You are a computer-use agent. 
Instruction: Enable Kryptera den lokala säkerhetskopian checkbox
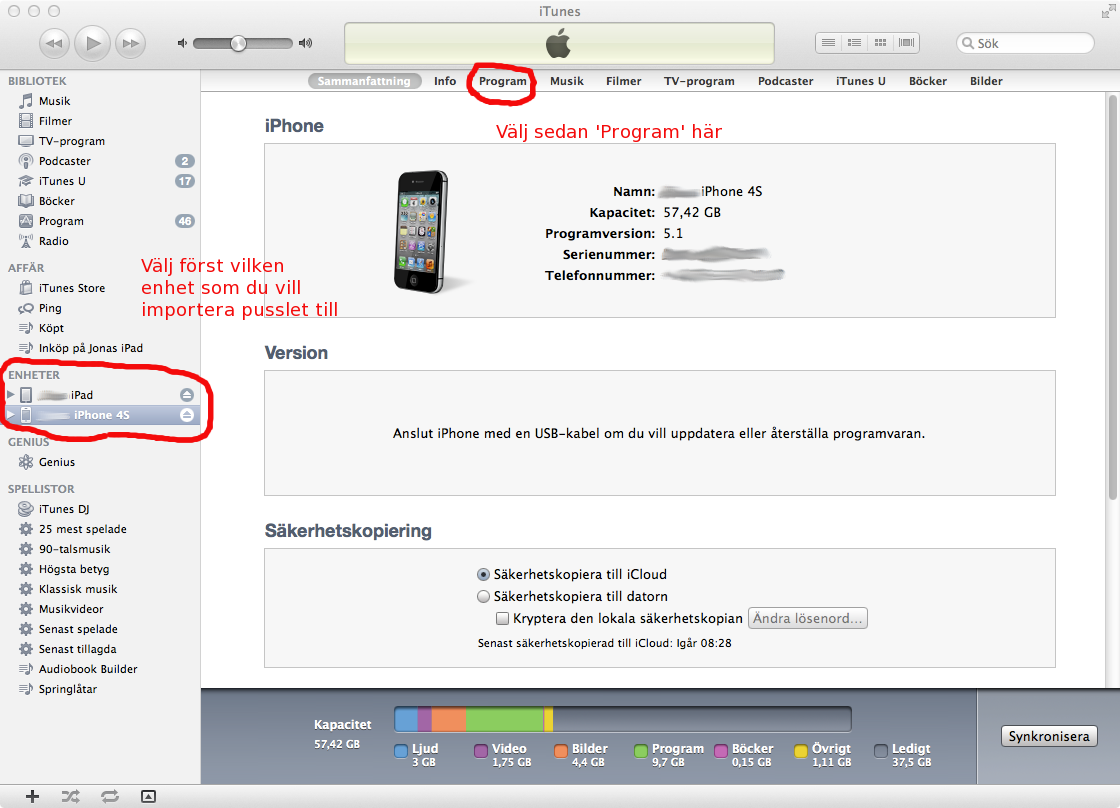[x=503, y=619]
